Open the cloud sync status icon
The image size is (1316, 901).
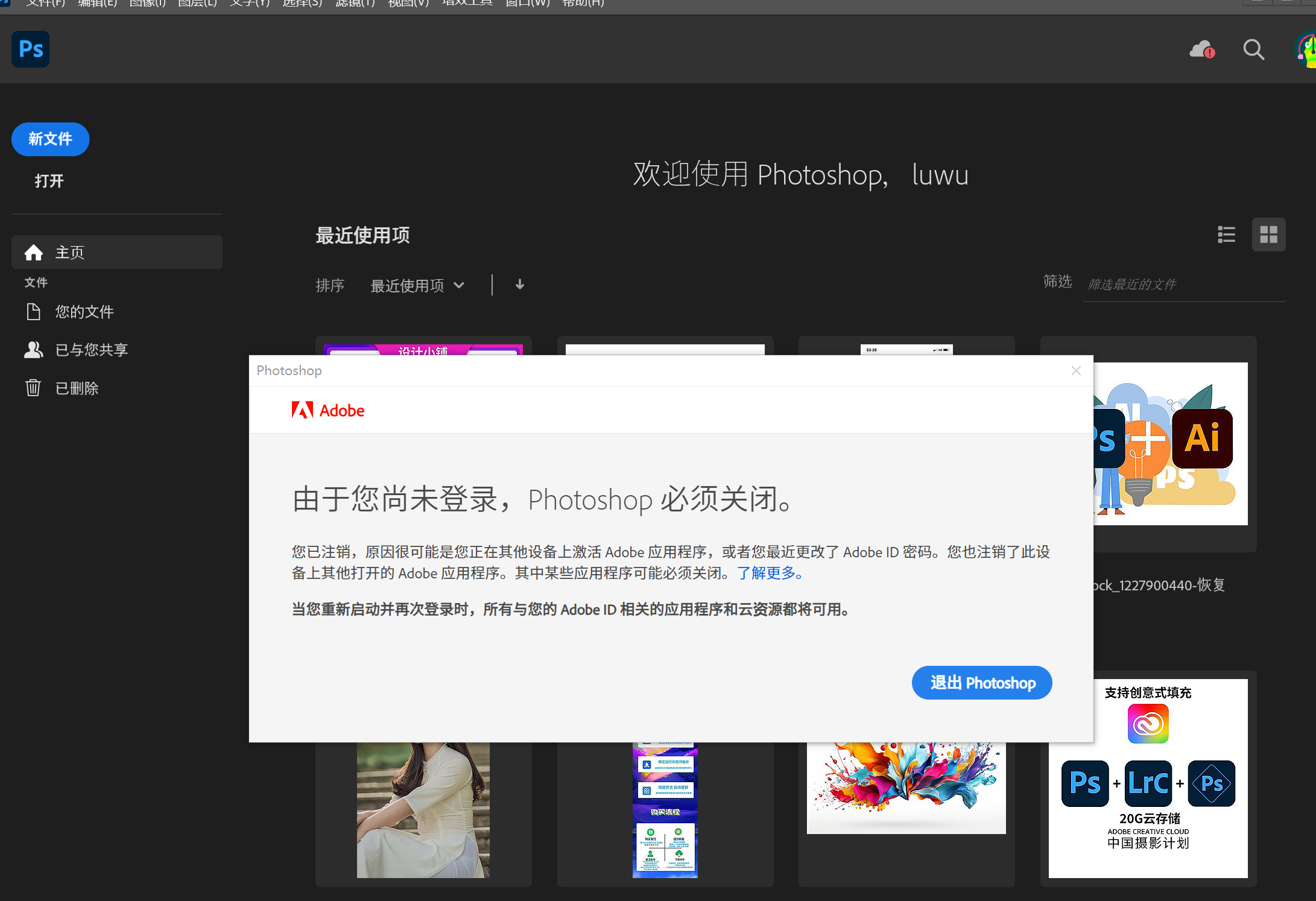pyautogui.click(x=1202, y=49)
